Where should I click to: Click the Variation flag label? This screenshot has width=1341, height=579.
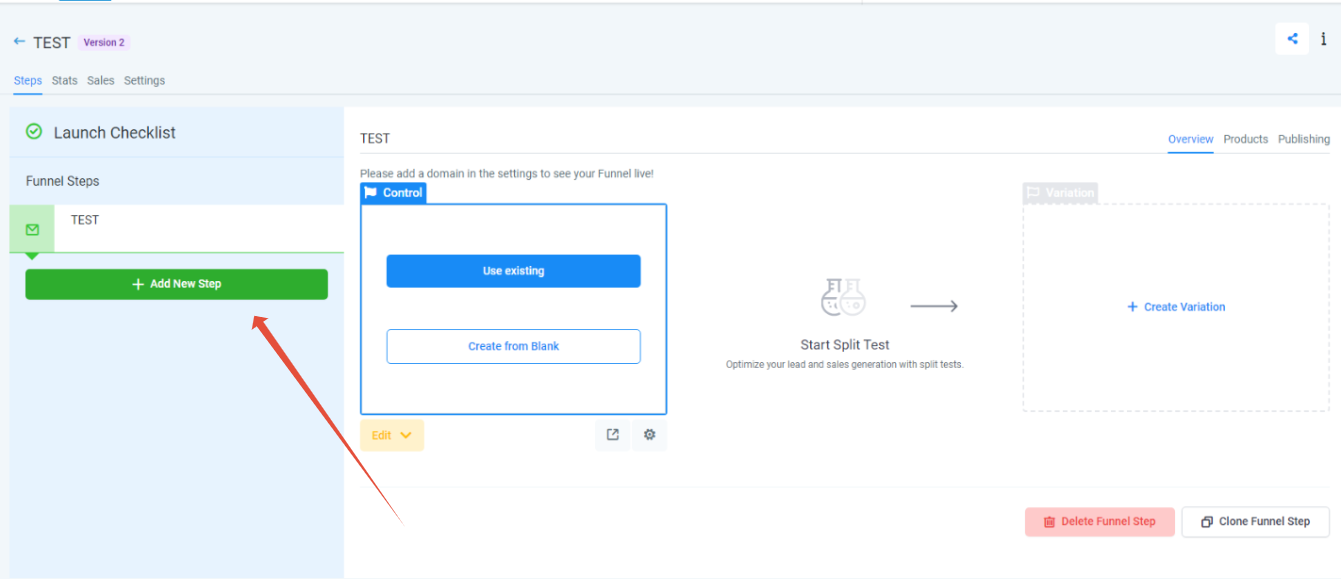click(x=1060, y=192)
